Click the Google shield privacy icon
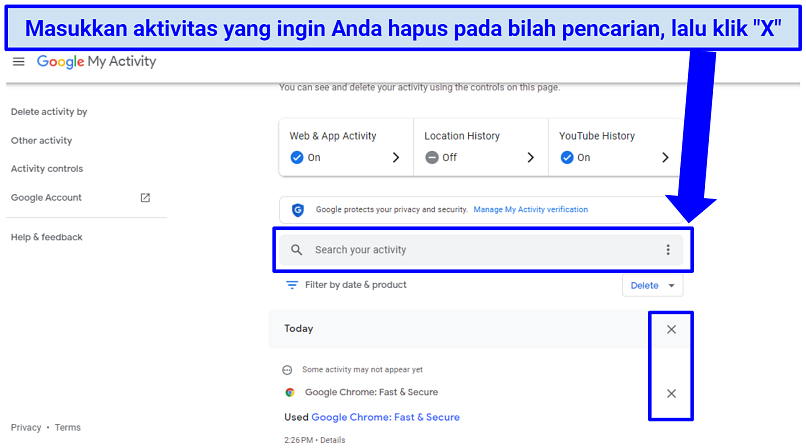This screenshot has width=806, height=448. tap(298, 210)
